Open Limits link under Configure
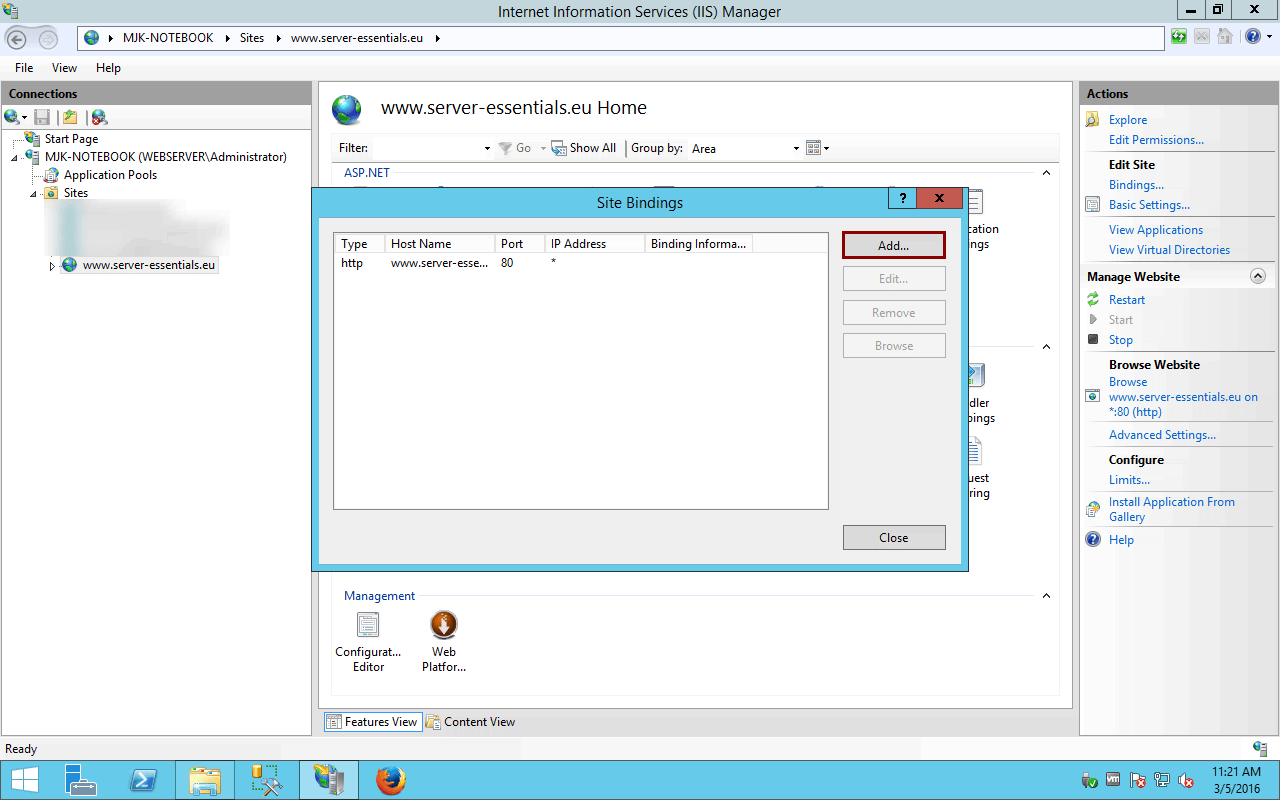The height and width of the screenshot is (800, 1280). [x=1129, y=480]
